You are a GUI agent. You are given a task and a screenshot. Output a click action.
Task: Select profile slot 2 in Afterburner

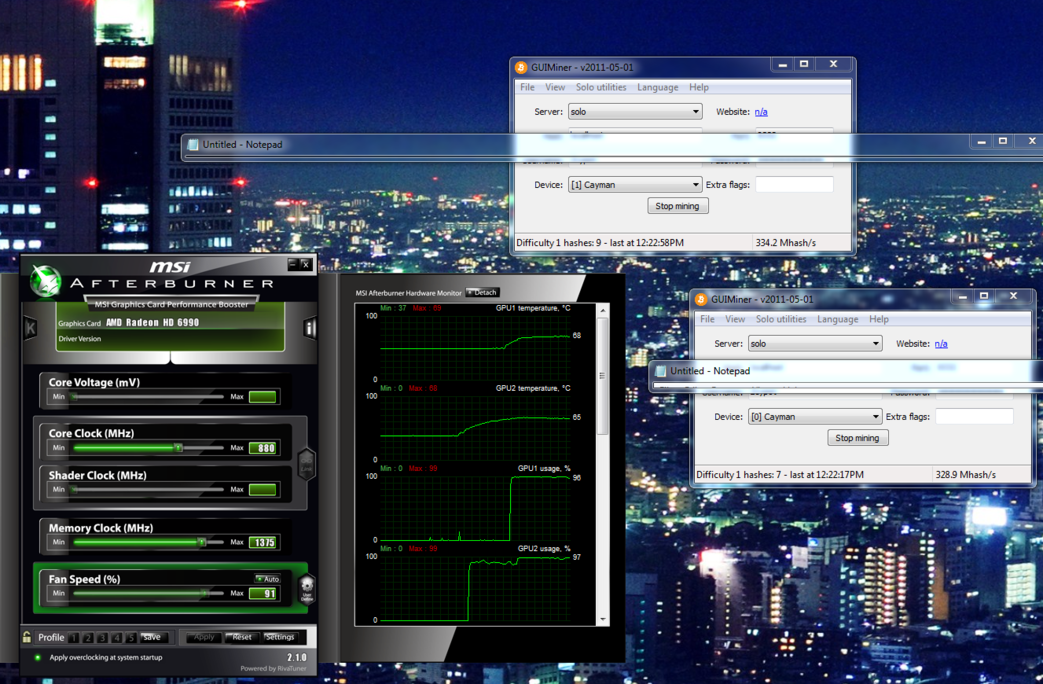pos(88,637)
